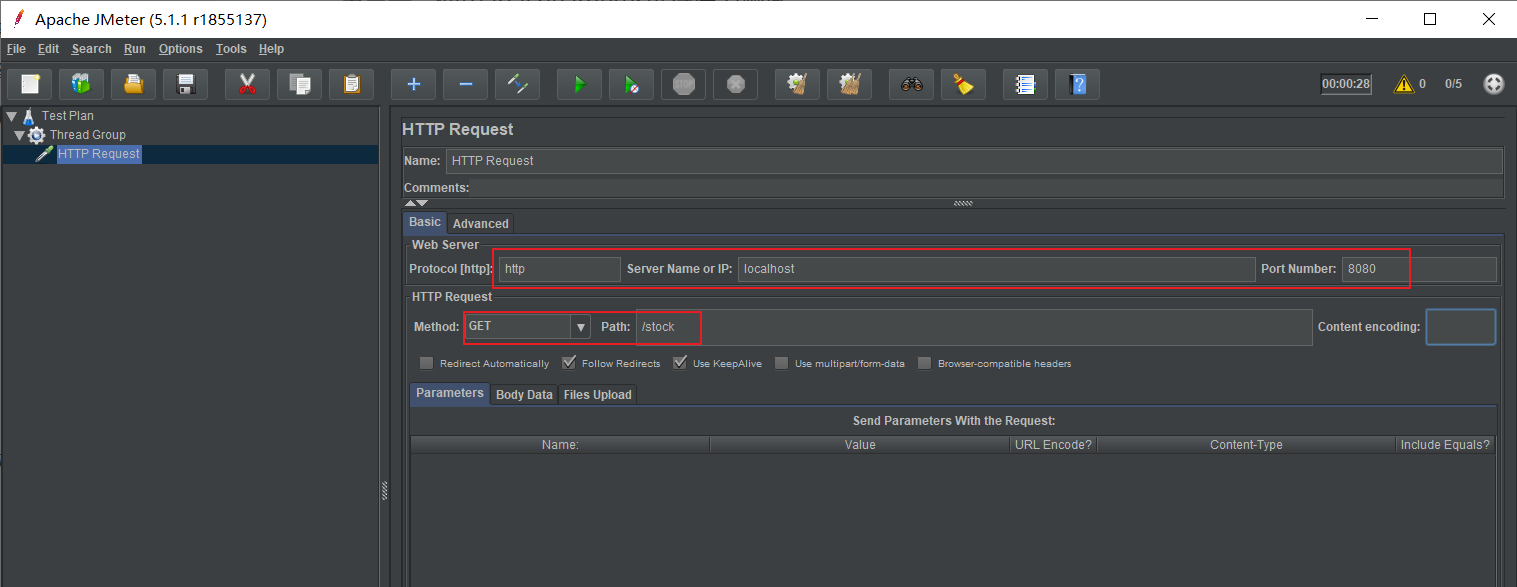The image size is (1517, 587).
Task: Click the Port Number field 8080
Action: point(1420,269)
